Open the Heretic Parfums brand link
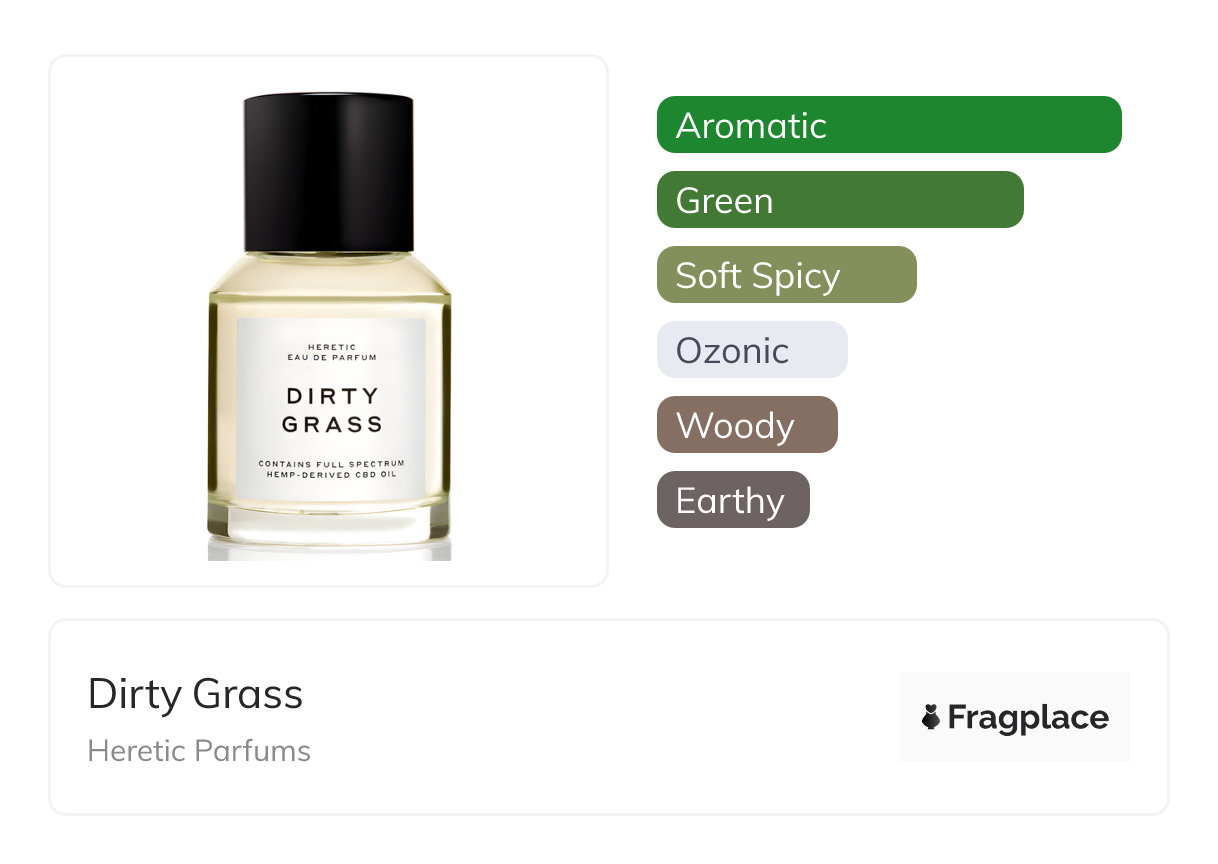Screen dimensions: 1218x864 point(199,751)
